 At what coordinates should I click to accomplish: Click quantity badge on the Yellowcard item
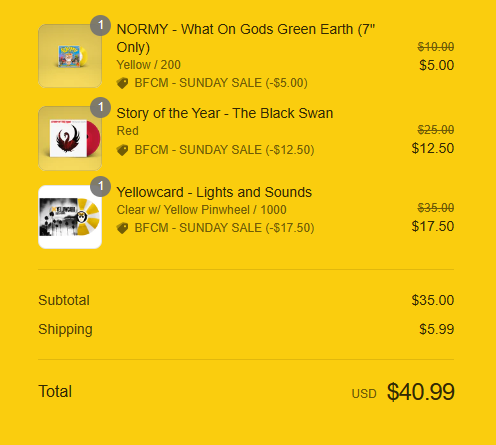(x=101, y=186)
